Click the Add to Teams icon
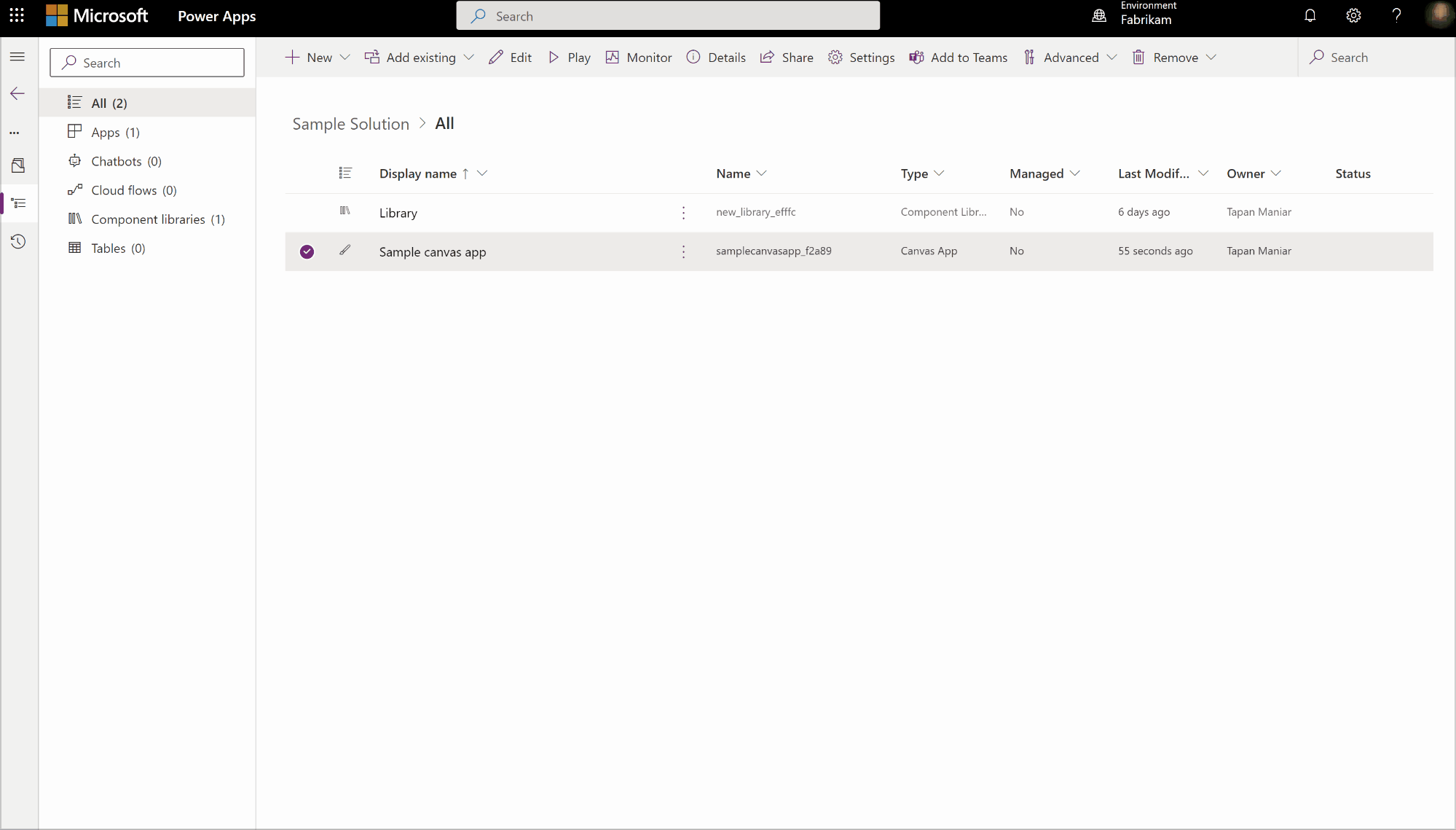The image size is (1456, 830). (915, 57)
